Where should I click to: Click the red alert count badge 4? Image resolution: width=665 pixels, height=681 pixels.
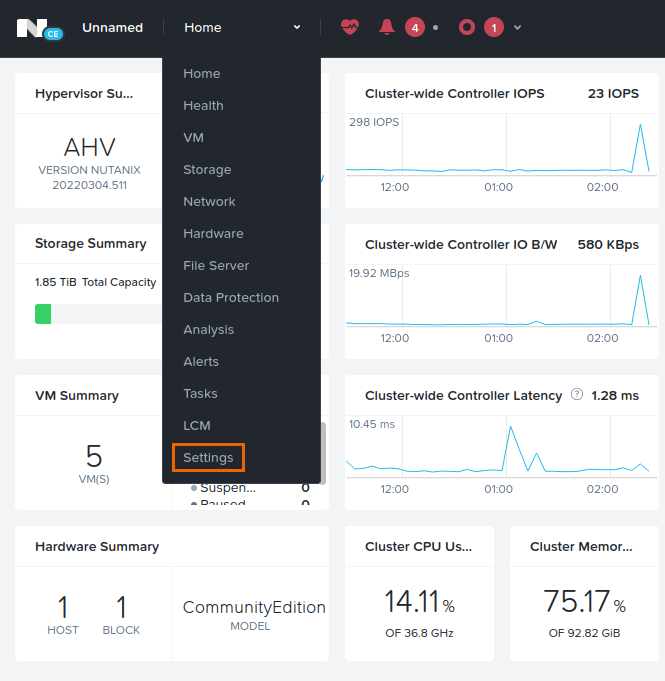(x=414, y=27)
